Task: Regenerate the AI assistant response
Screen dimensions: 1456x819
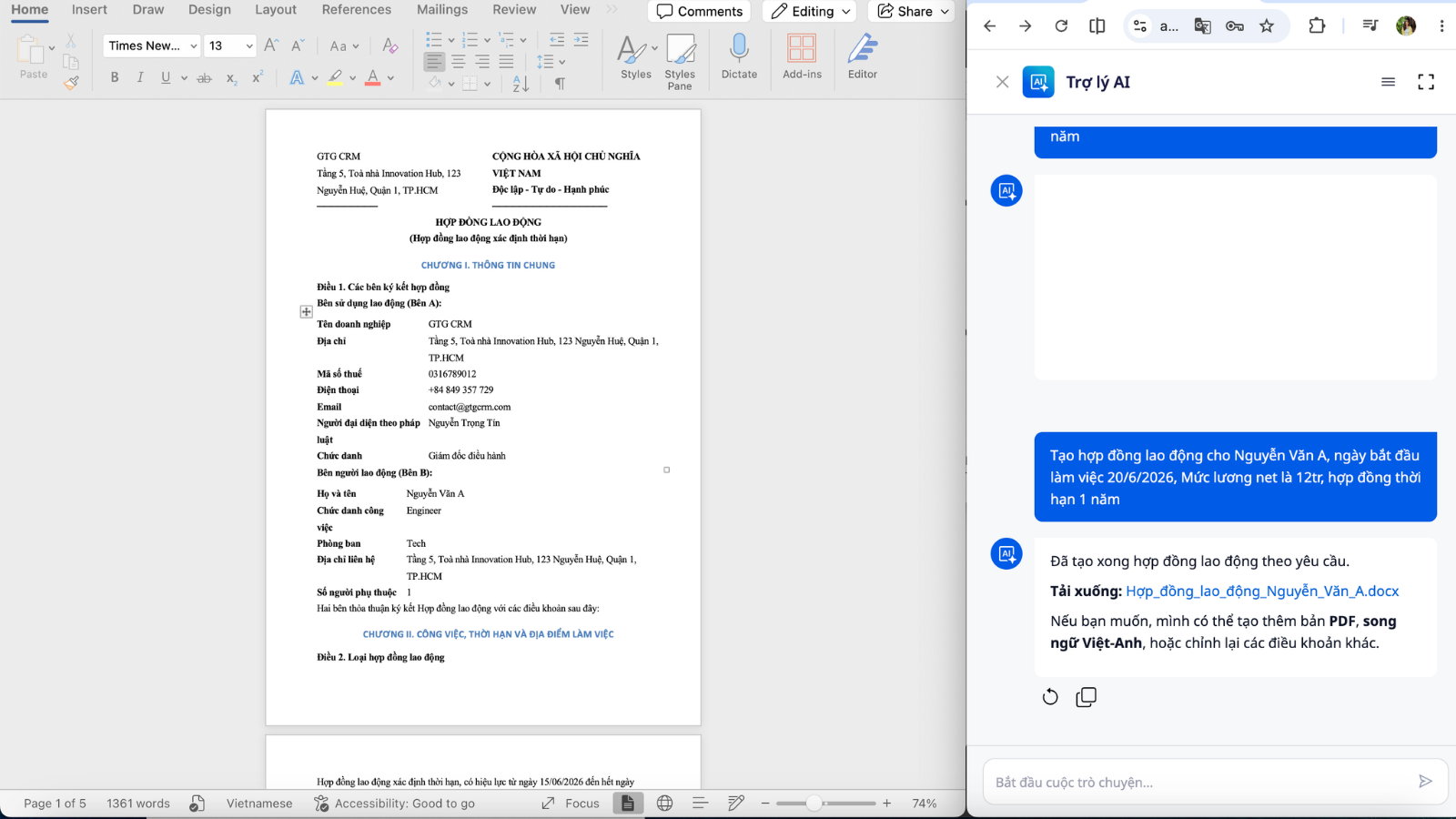Action: point(1050,697)
